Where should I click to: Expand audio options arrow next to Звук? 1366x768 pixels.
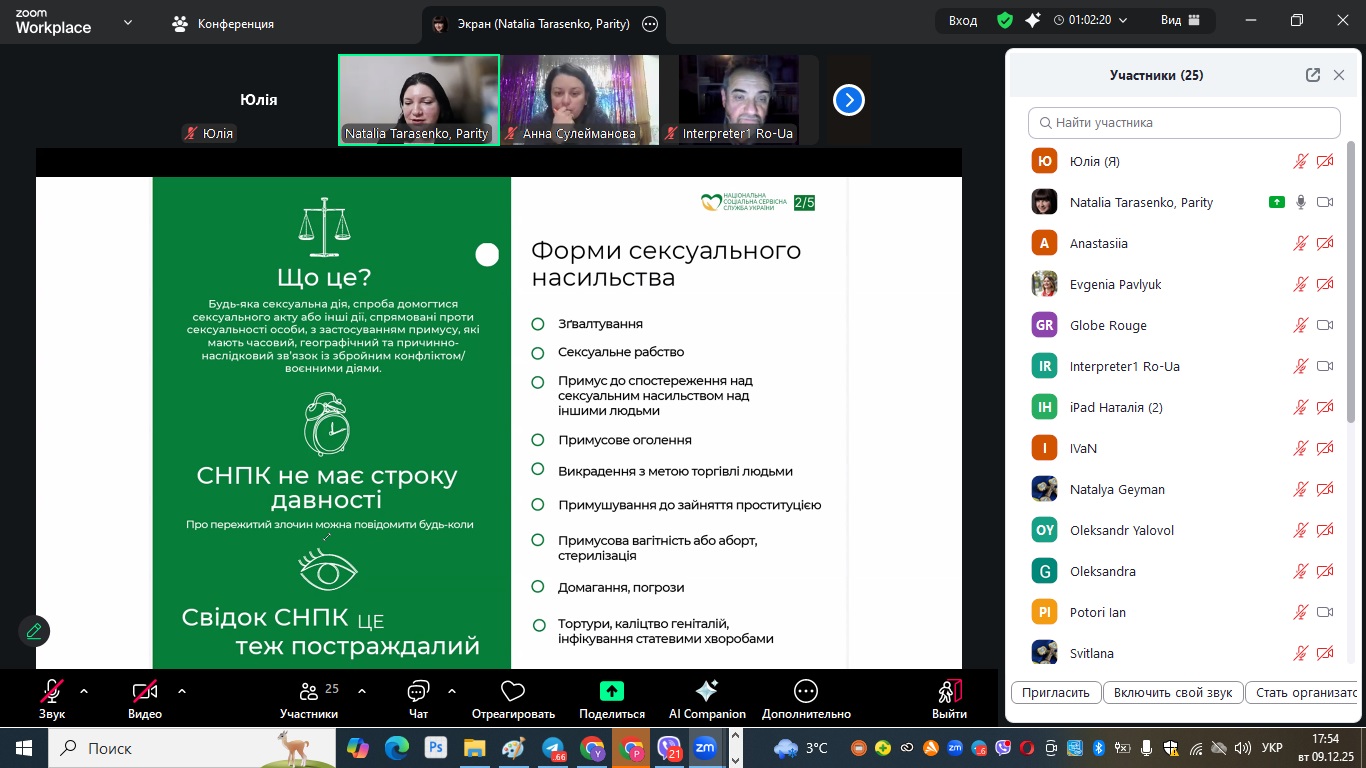84,691
